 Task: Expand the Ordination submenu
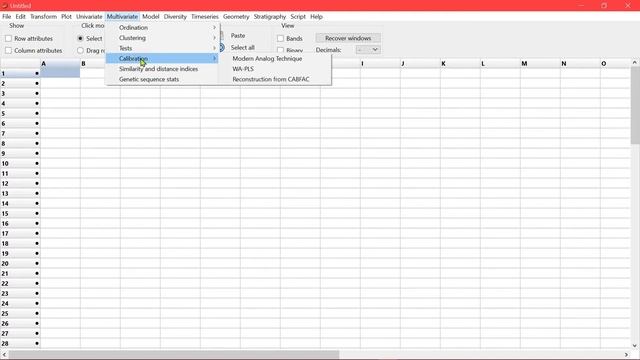162,27
